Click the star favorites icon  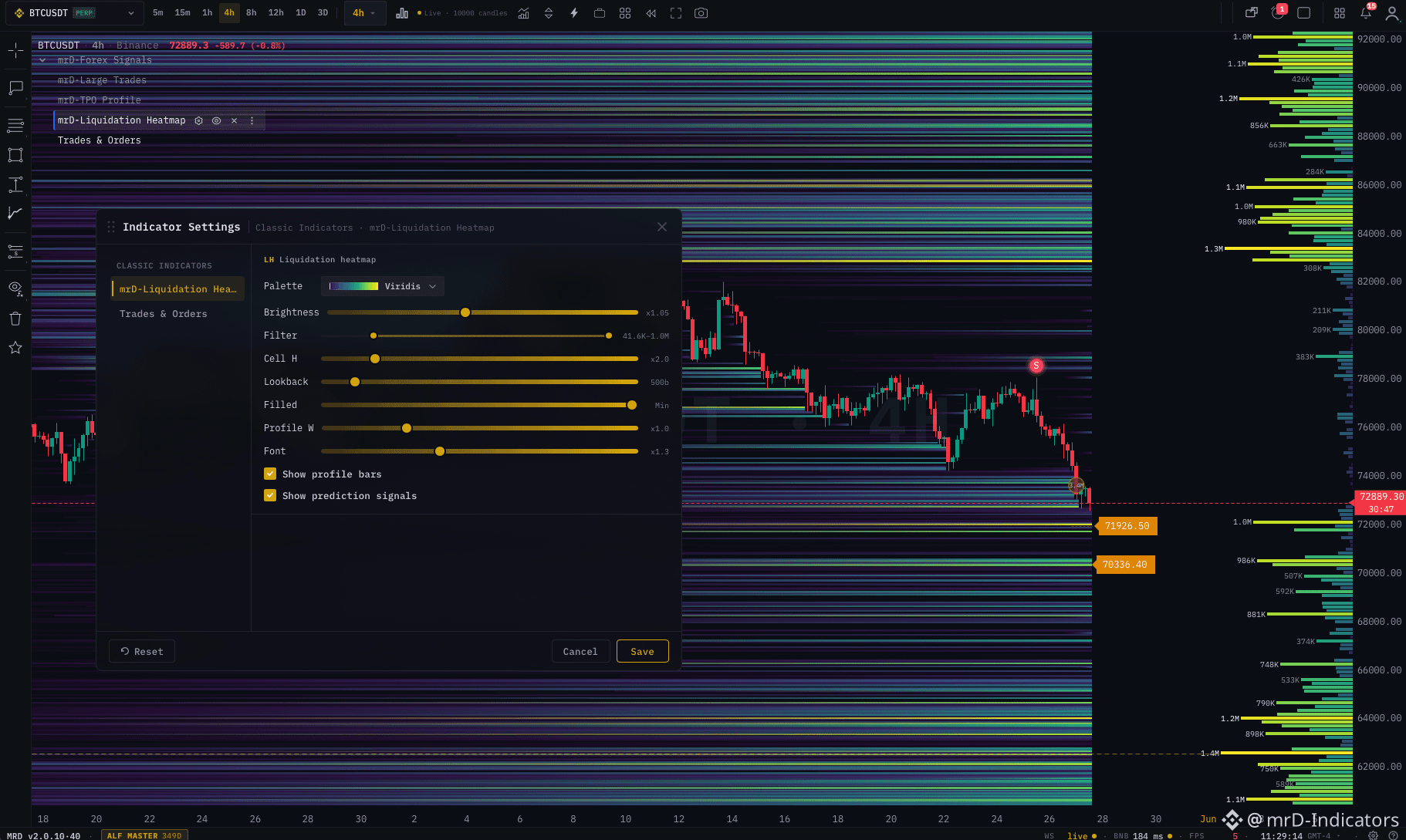(x=15, y=348)
